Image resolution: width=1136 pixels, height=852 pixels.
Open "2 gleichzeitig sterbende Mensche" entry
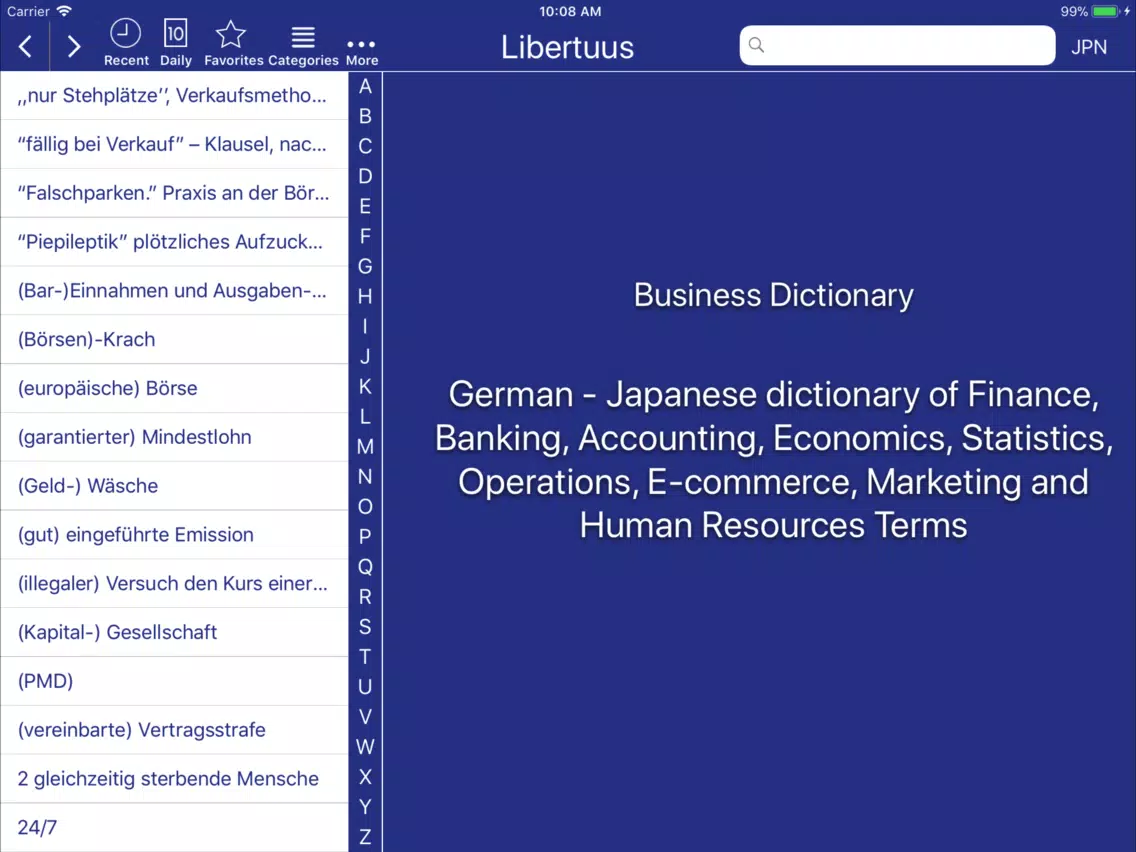pos(174,779)
